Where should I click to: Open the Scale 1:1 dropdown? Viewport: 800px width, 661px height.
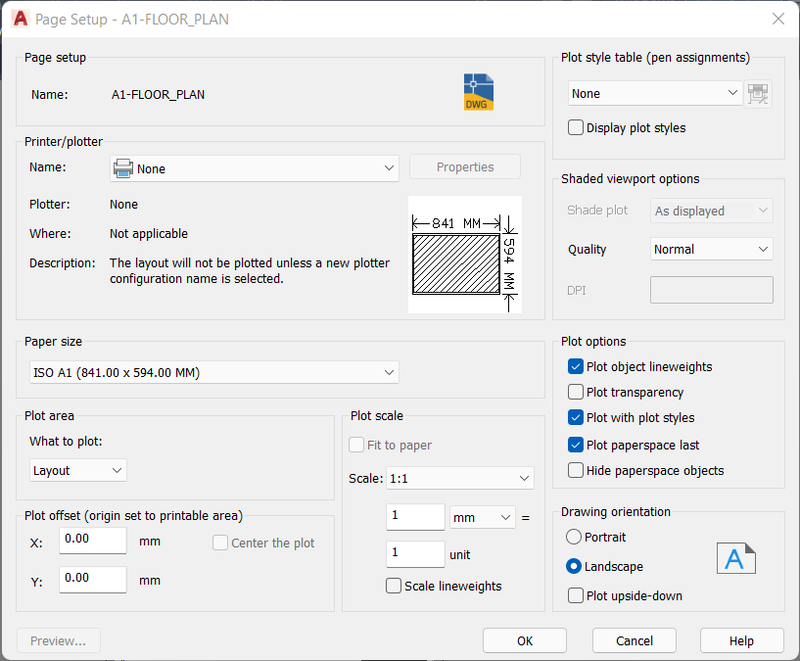click(460, 478)
